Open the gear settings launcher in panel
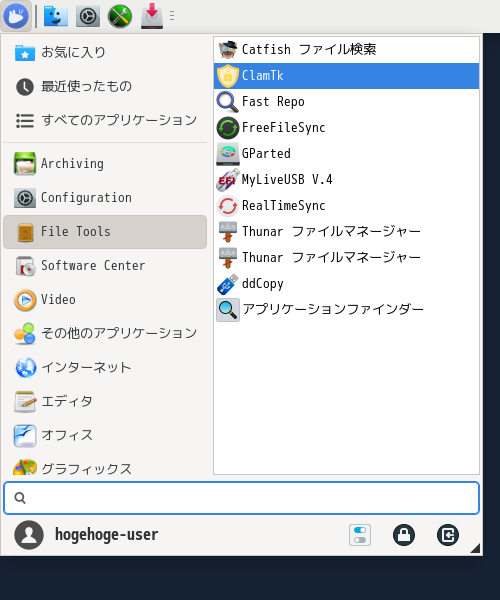Viewport: 500px width, 600px height. click(x=88, y=16)
